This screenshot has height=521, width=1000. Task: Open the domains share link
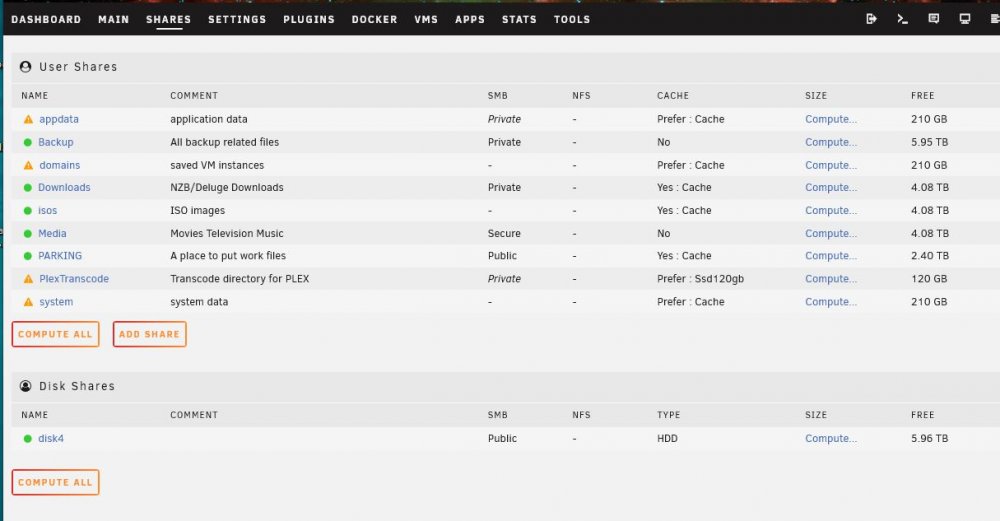point(59,165)
